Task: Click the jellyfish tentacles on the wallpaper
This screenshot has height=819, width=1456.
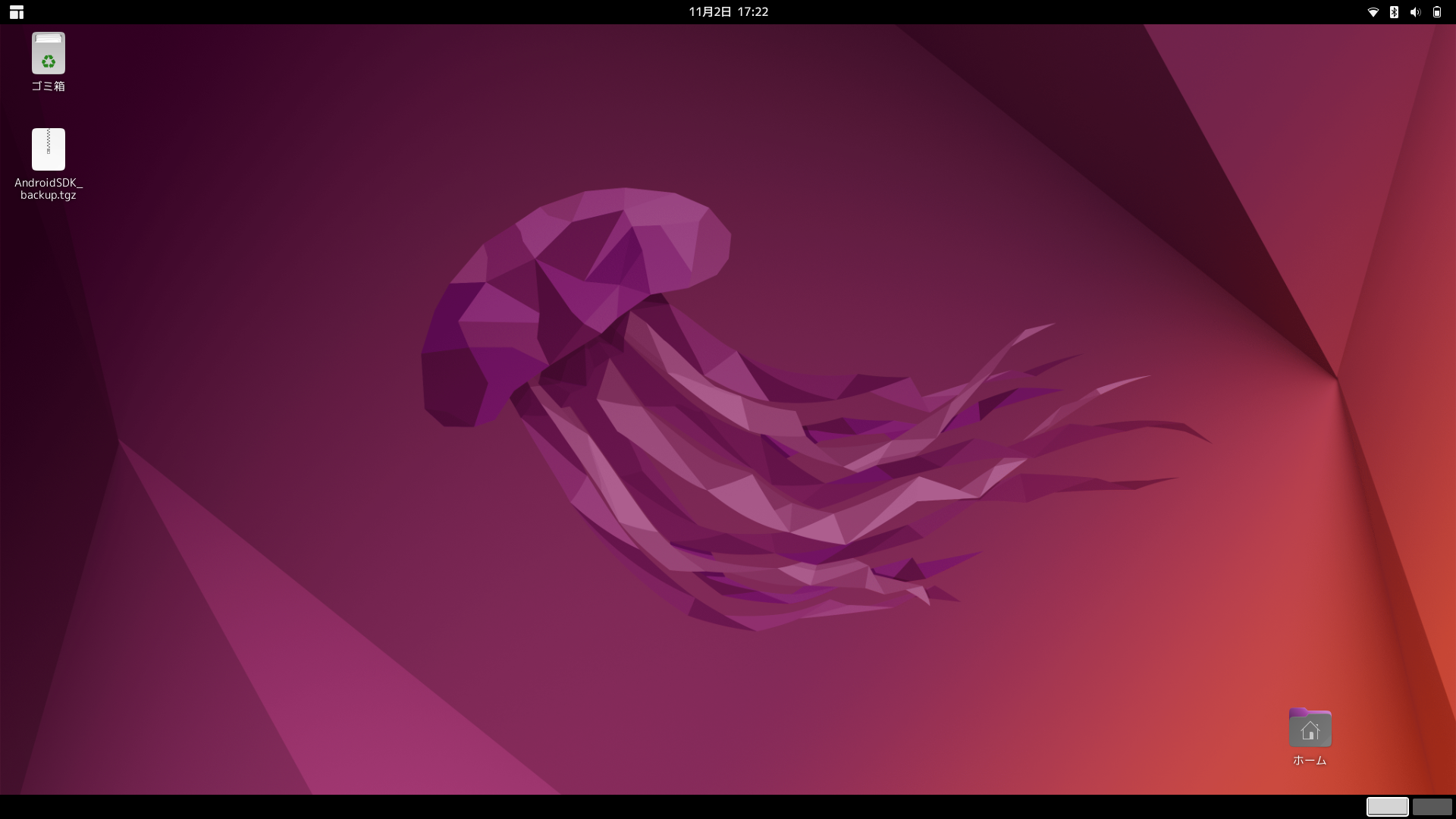Action: coord(834,470)
